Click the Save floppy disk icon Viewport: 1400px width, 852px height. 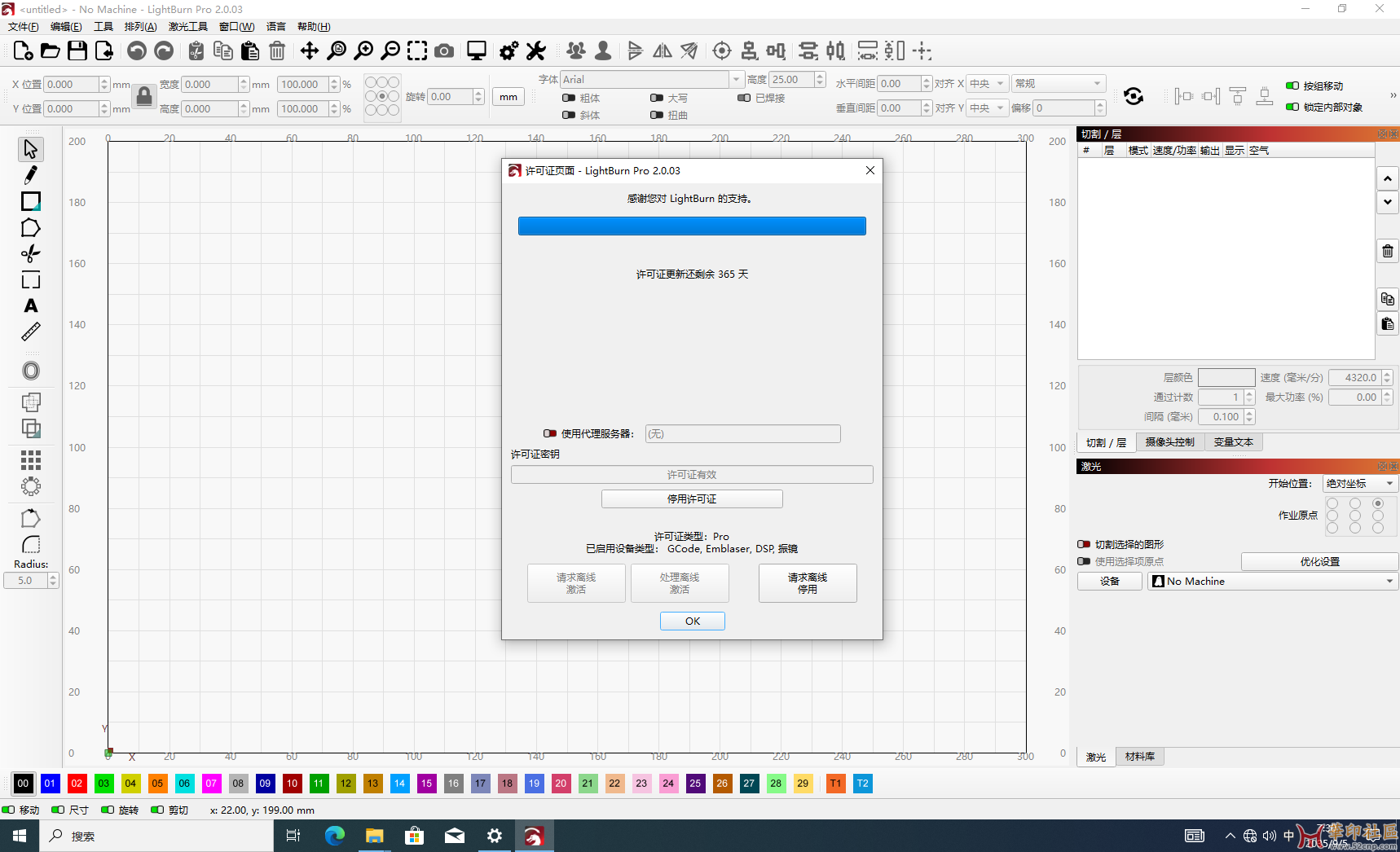[x=77, y=51]
